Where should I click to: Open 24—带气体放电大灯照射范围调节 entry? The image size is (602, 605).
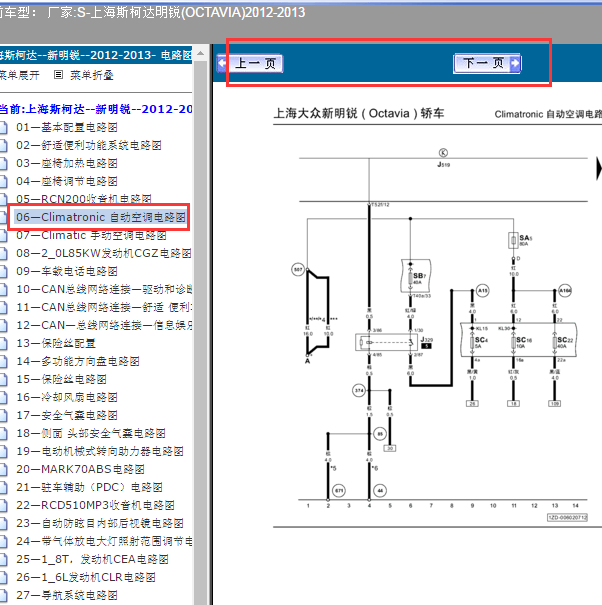point(104,541)
